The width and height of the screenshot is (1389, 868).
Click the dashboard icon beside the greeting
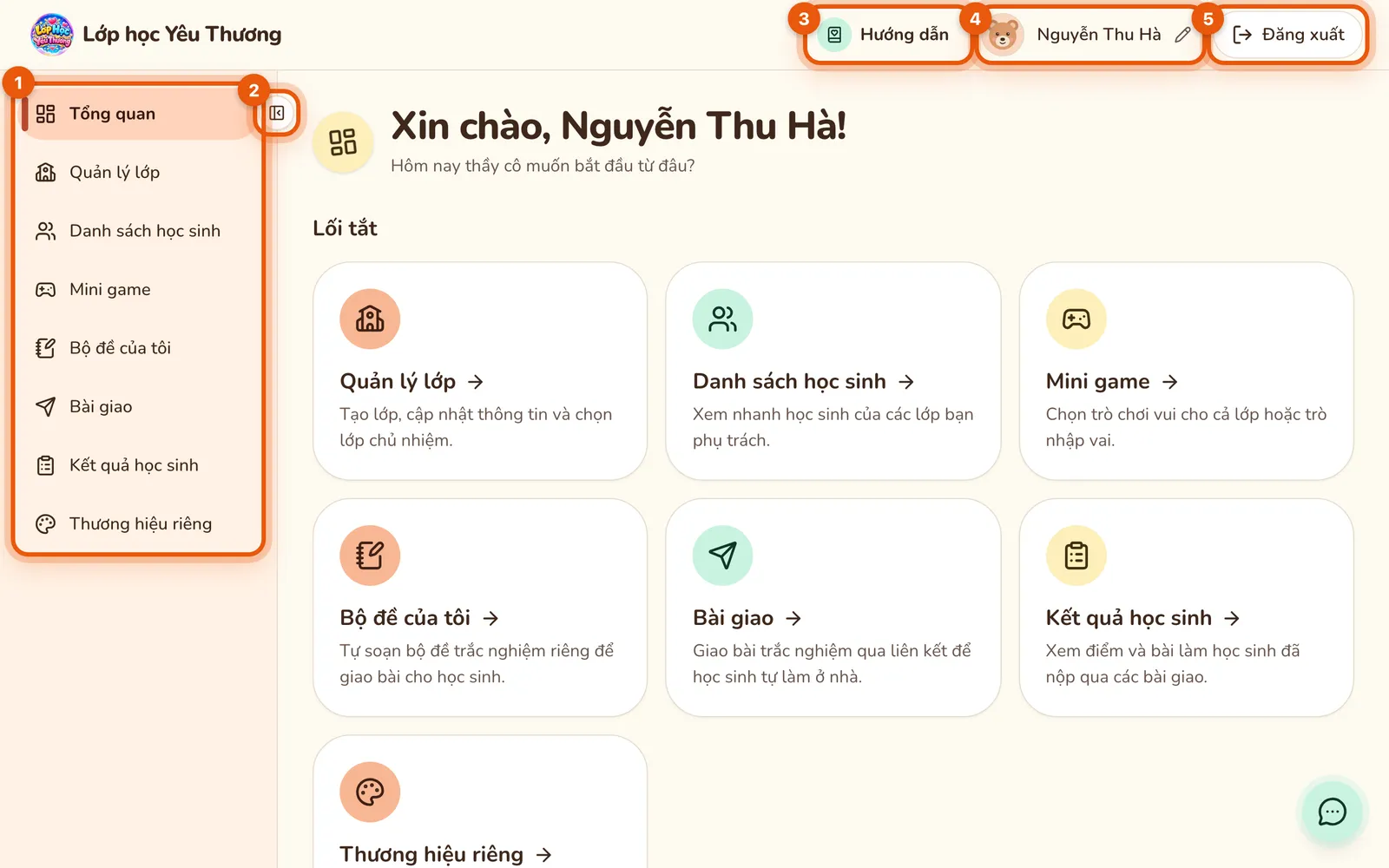point(343,142)
